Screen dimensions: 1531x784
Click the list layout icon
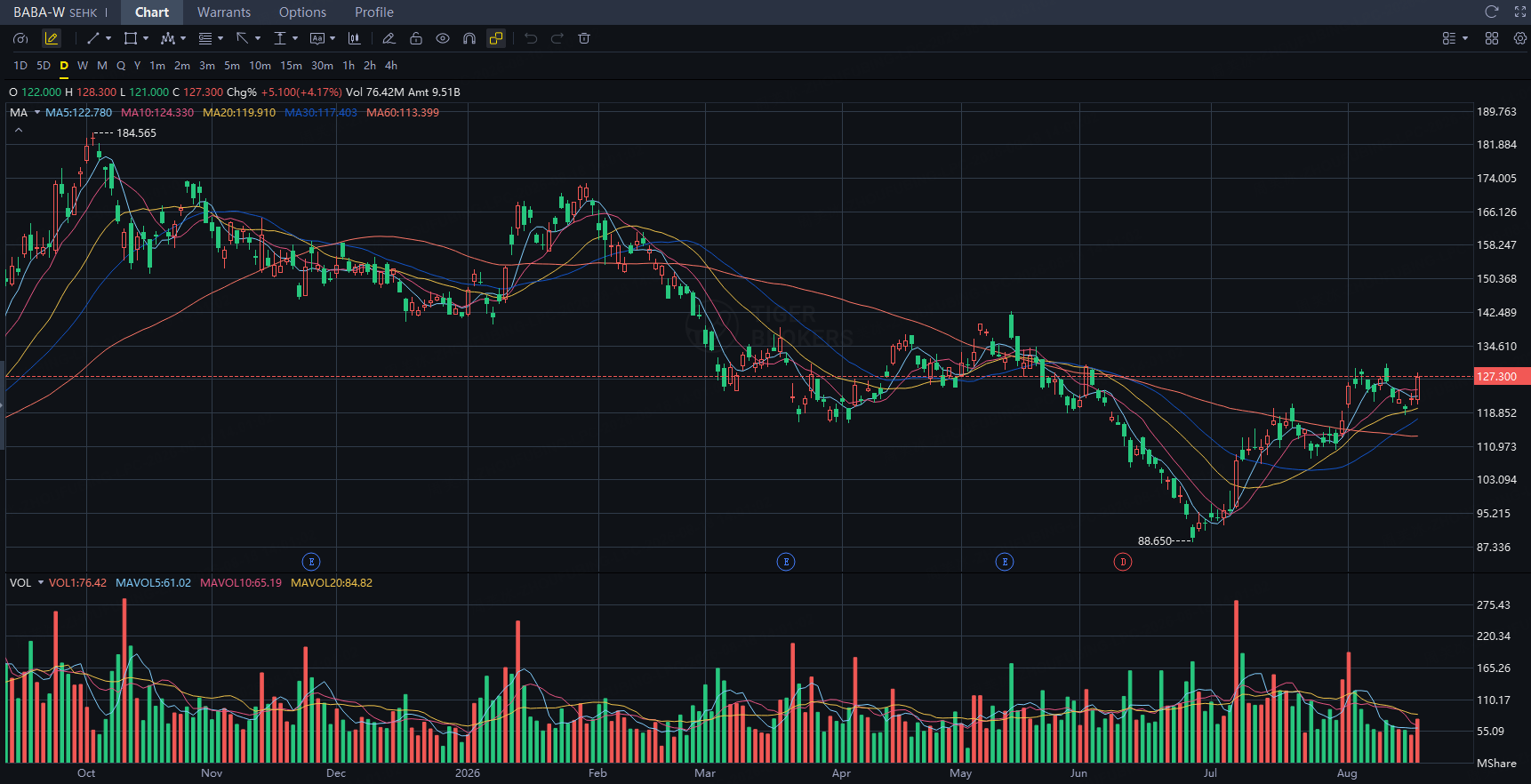pyautogui.click(x=1449, y=38)
